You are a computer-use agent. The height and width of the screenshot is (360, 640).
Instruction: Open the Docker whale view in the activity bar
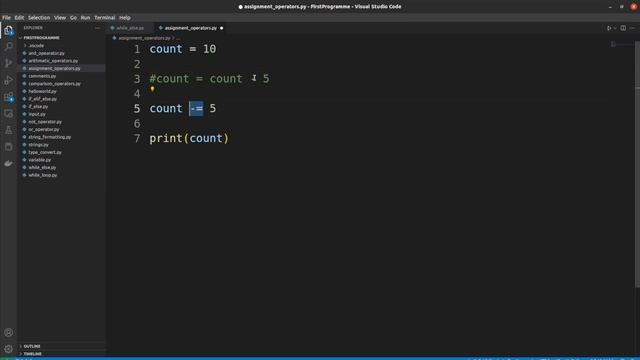click(x=8, y=164)
